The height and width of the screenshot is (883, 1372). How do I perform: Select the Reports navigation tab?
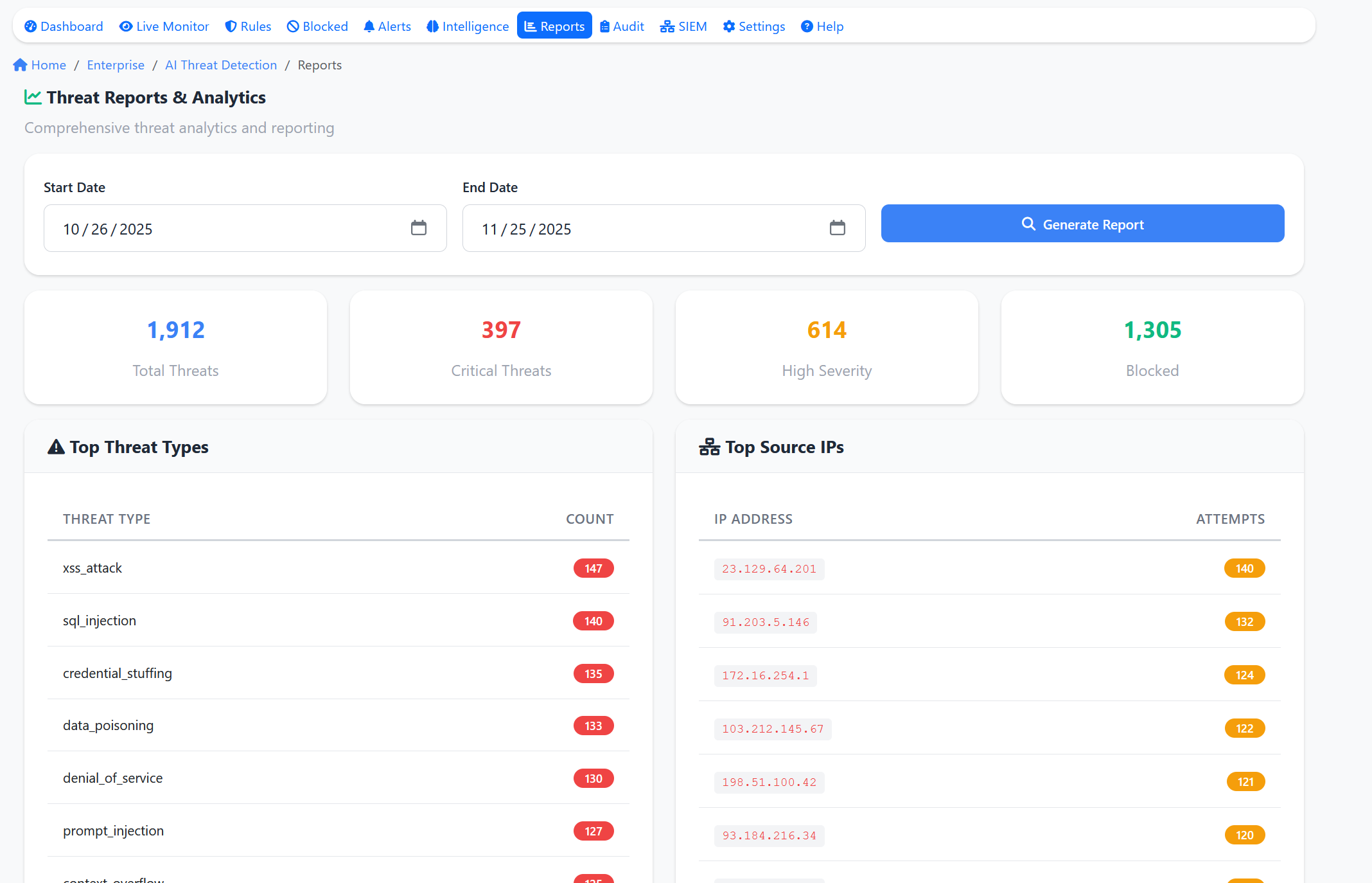coord(554,26)
